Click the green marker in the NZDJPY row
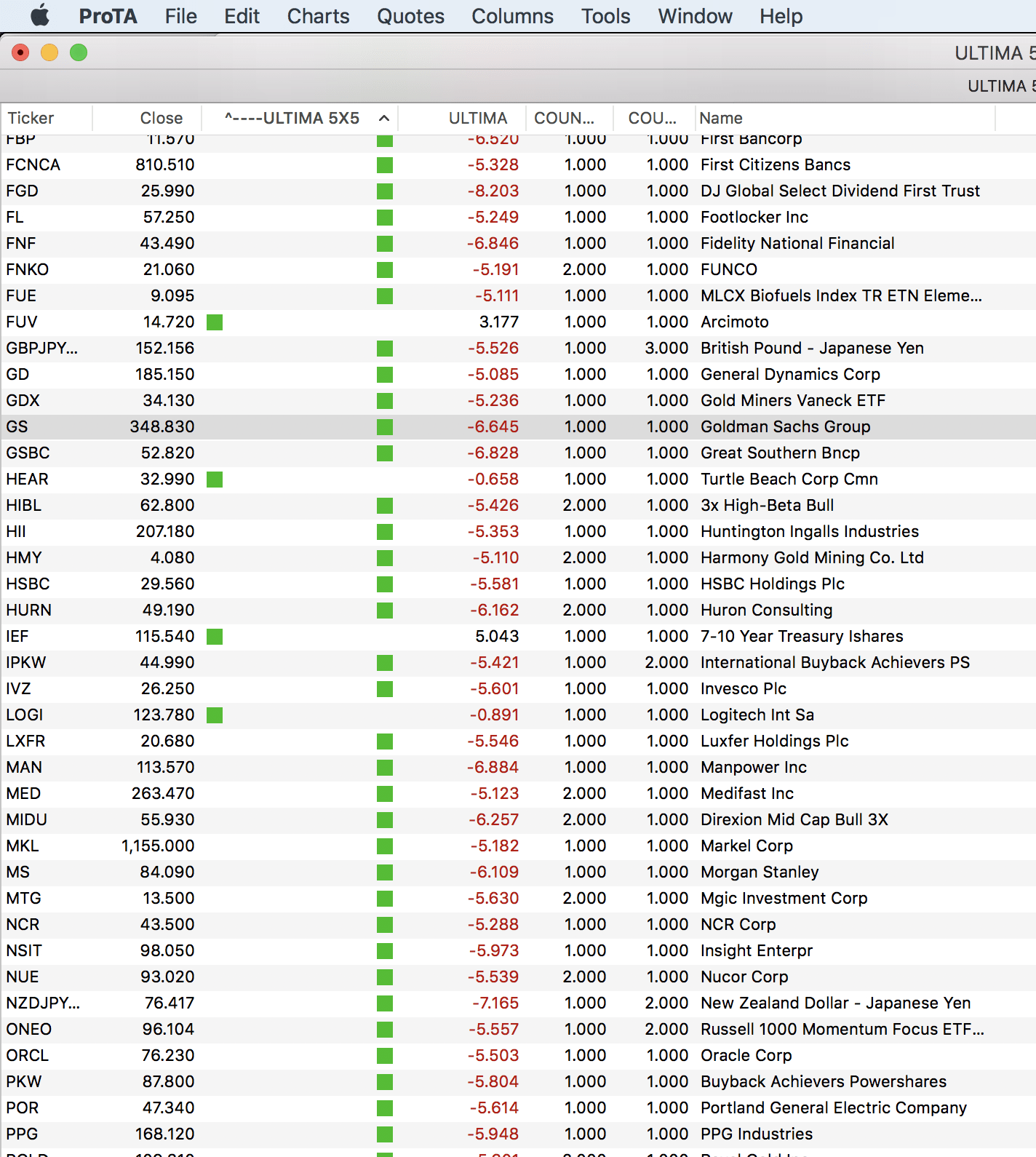This screenshot has height=1157, width=1036. tap(385, 1003)
